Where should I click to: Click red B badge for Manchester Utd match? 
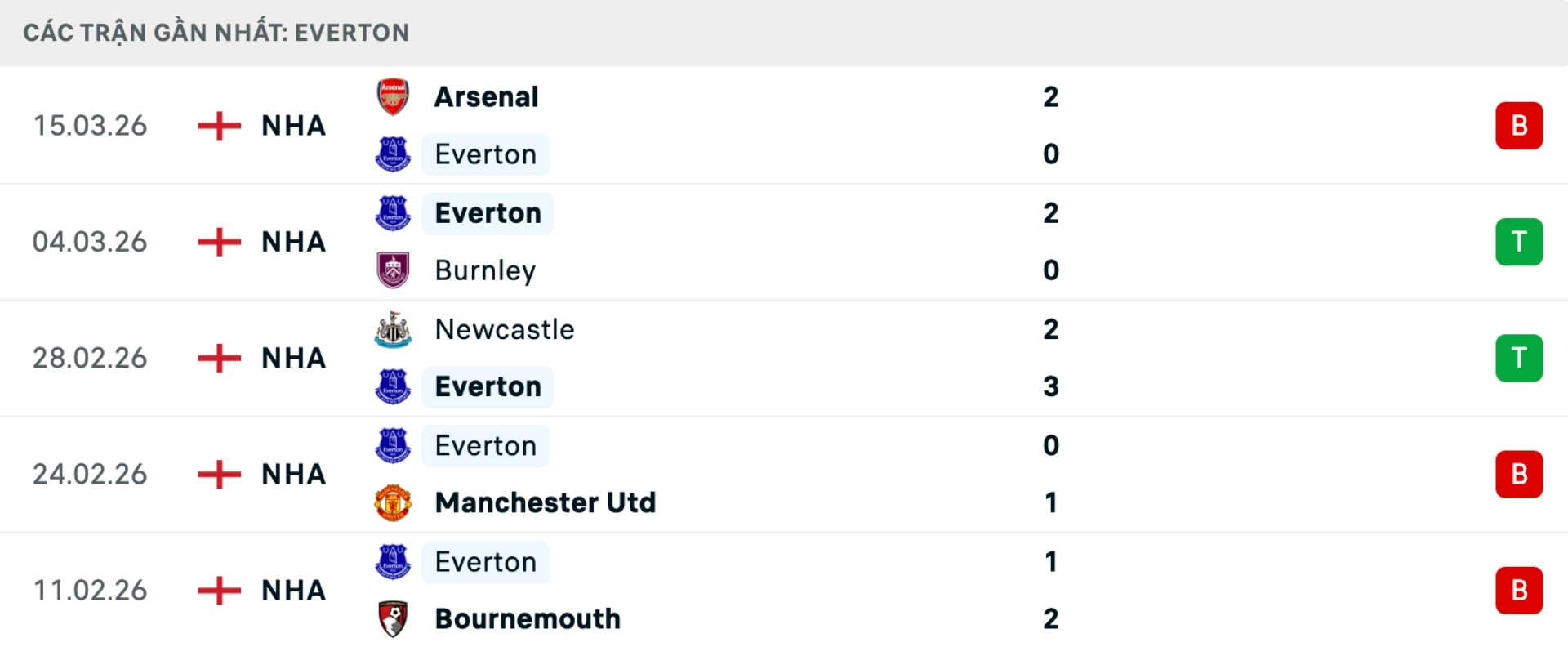(x=1518, y=474)
